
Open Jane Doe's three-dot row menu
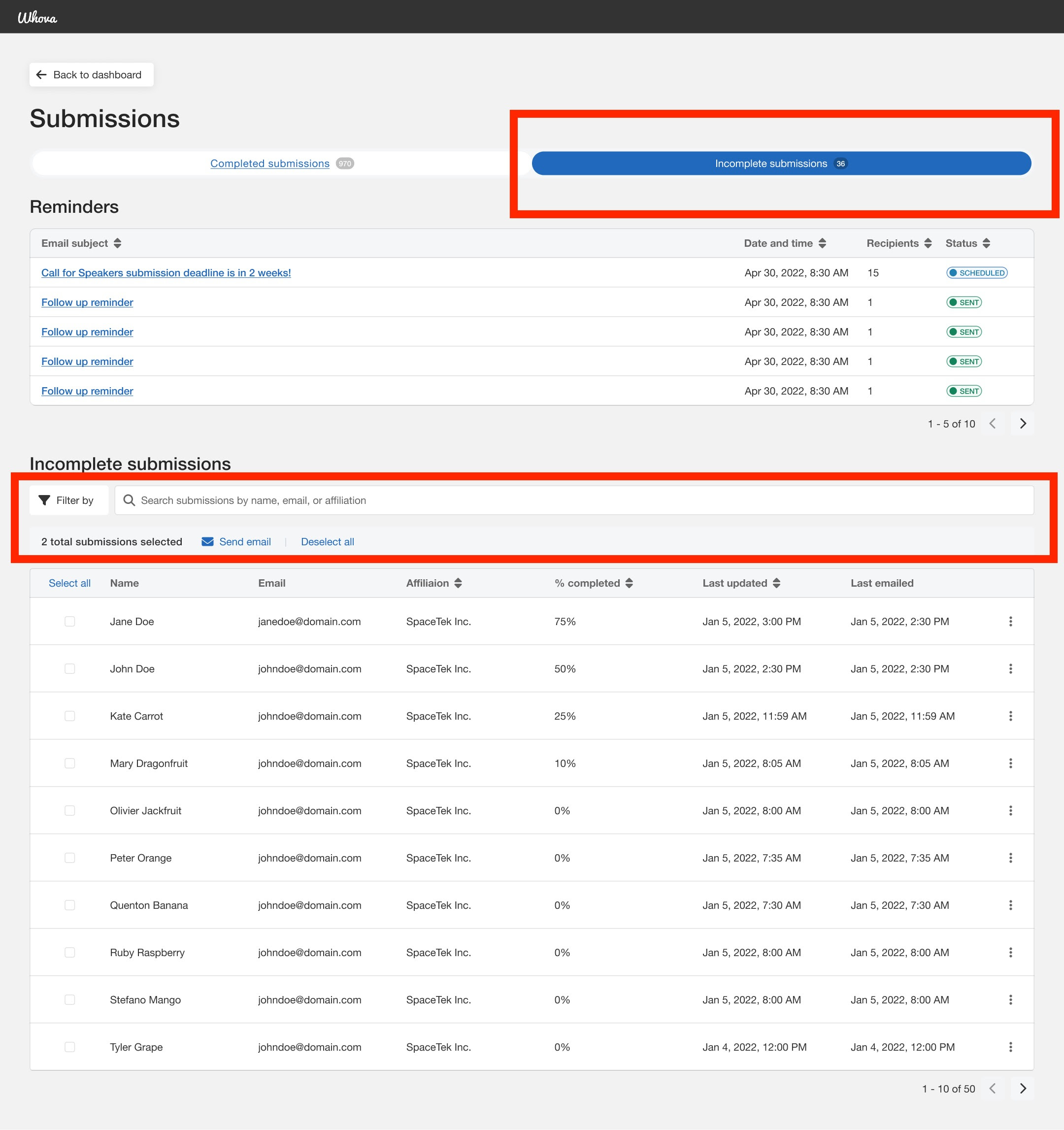pyautogui.click(x=1011, y=621)
